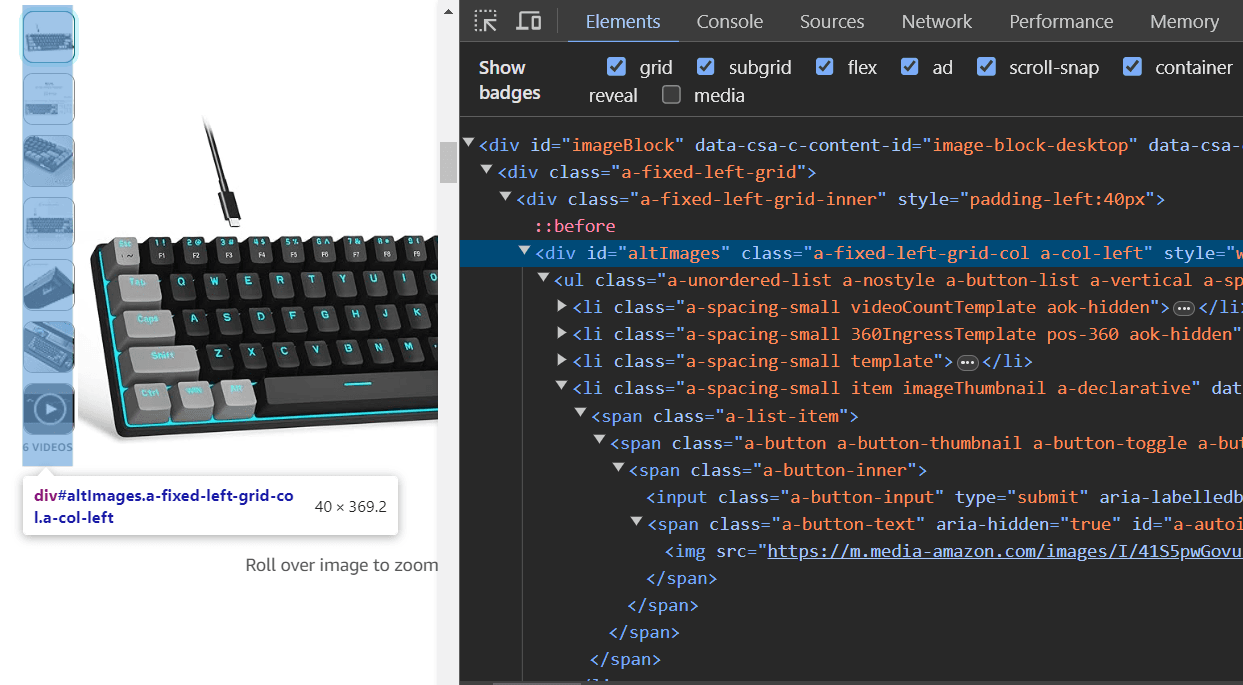Collapse the ul a-unordered-list node

(543, 278)
